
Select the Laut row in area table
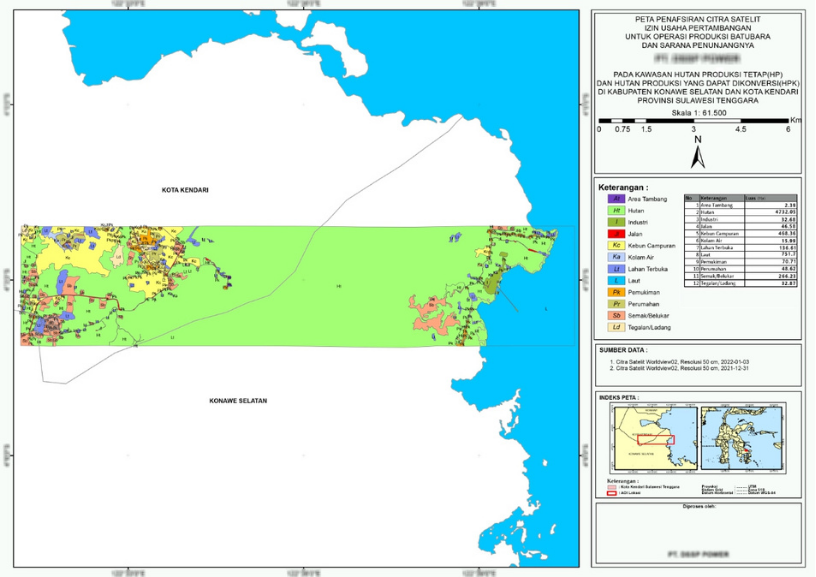point(740,254)
